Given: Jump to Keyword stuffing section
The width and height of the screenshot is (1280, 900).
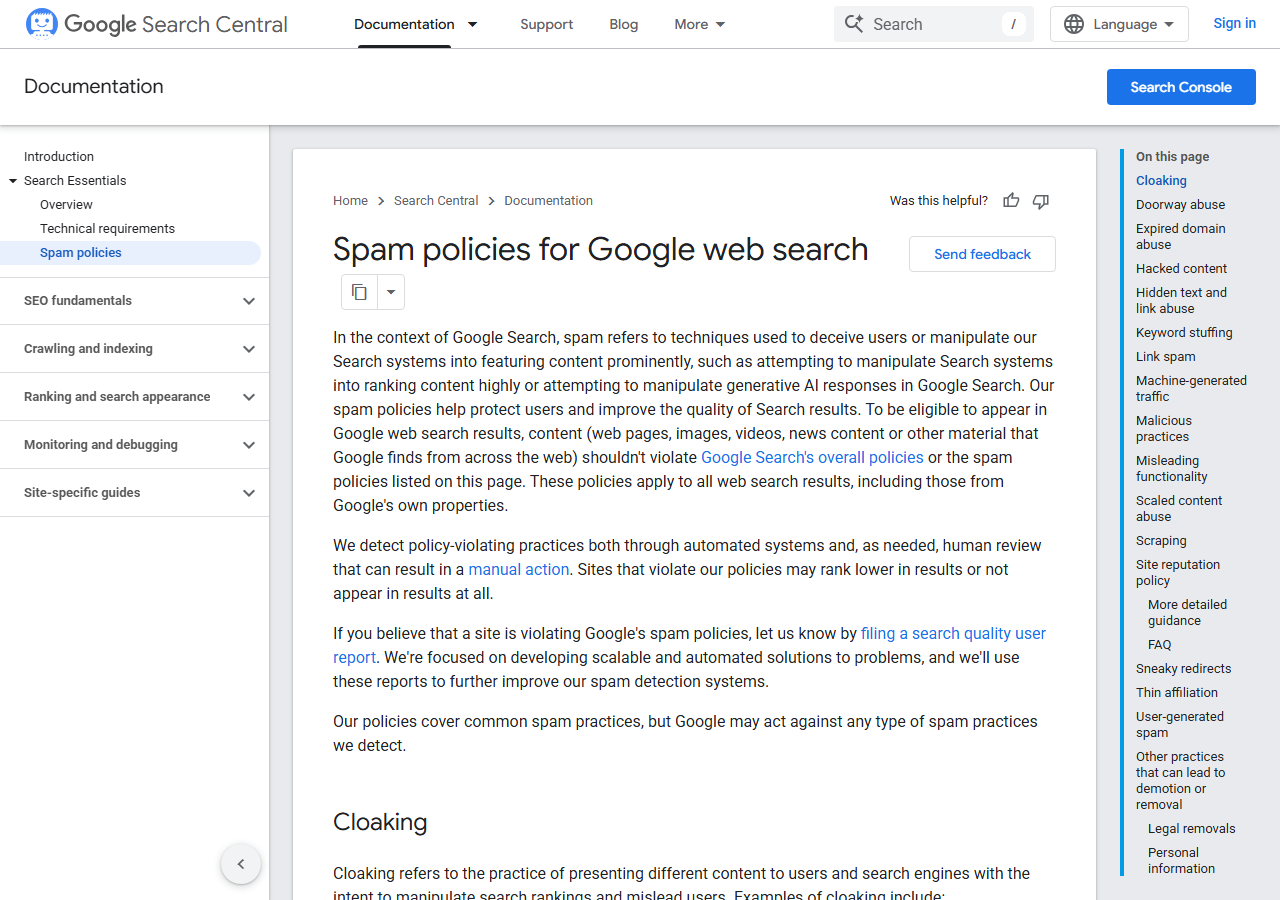Looking at the screenshot, I should (1184, 333).
